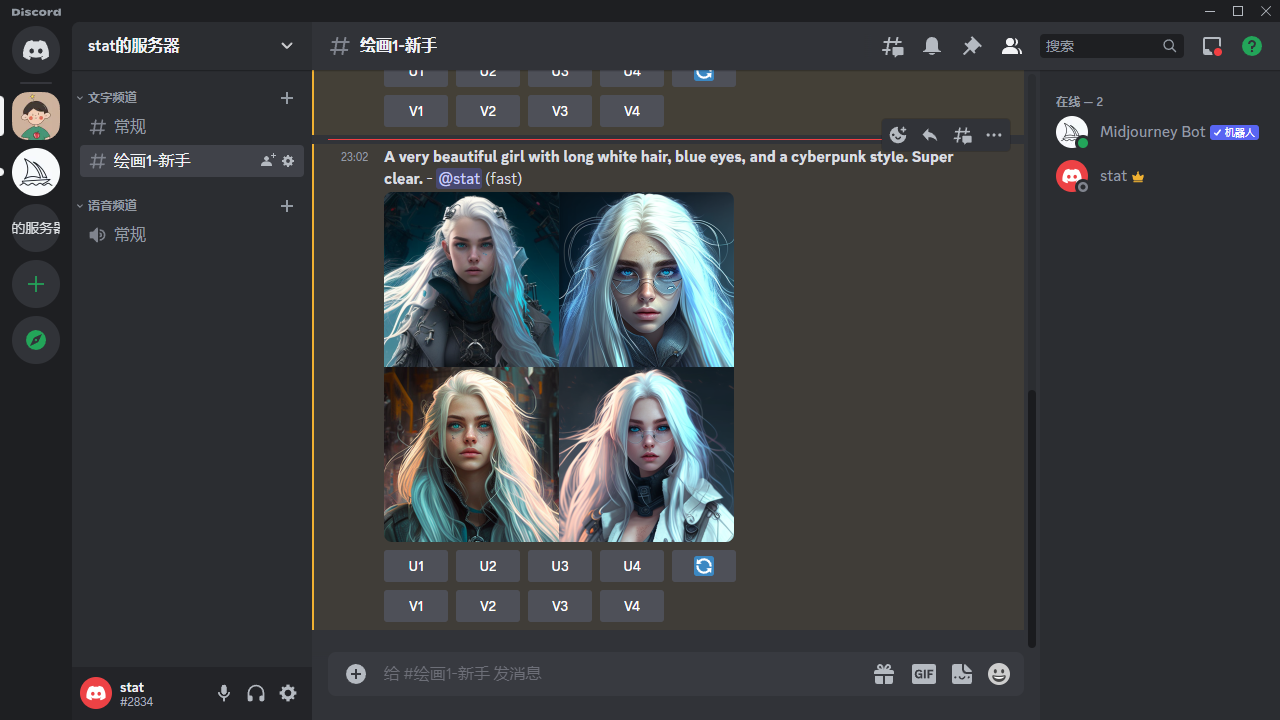The width and height of the screenshot is (1280, 720).
Task: Collapse 文字频道 category
Action: [107, 97]
